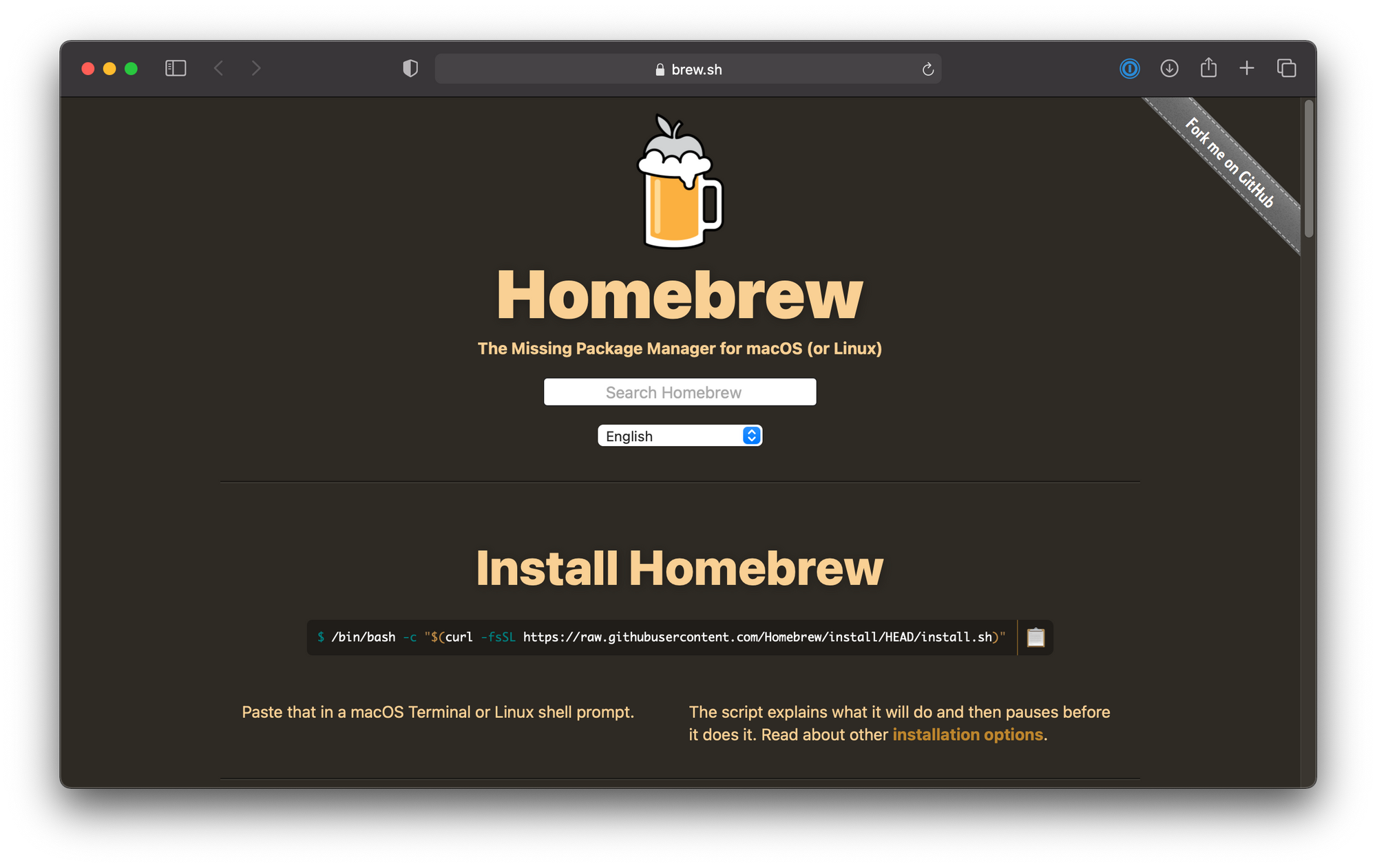Open the installation options link
1377x868 pixels.
(x=967, y=734)
